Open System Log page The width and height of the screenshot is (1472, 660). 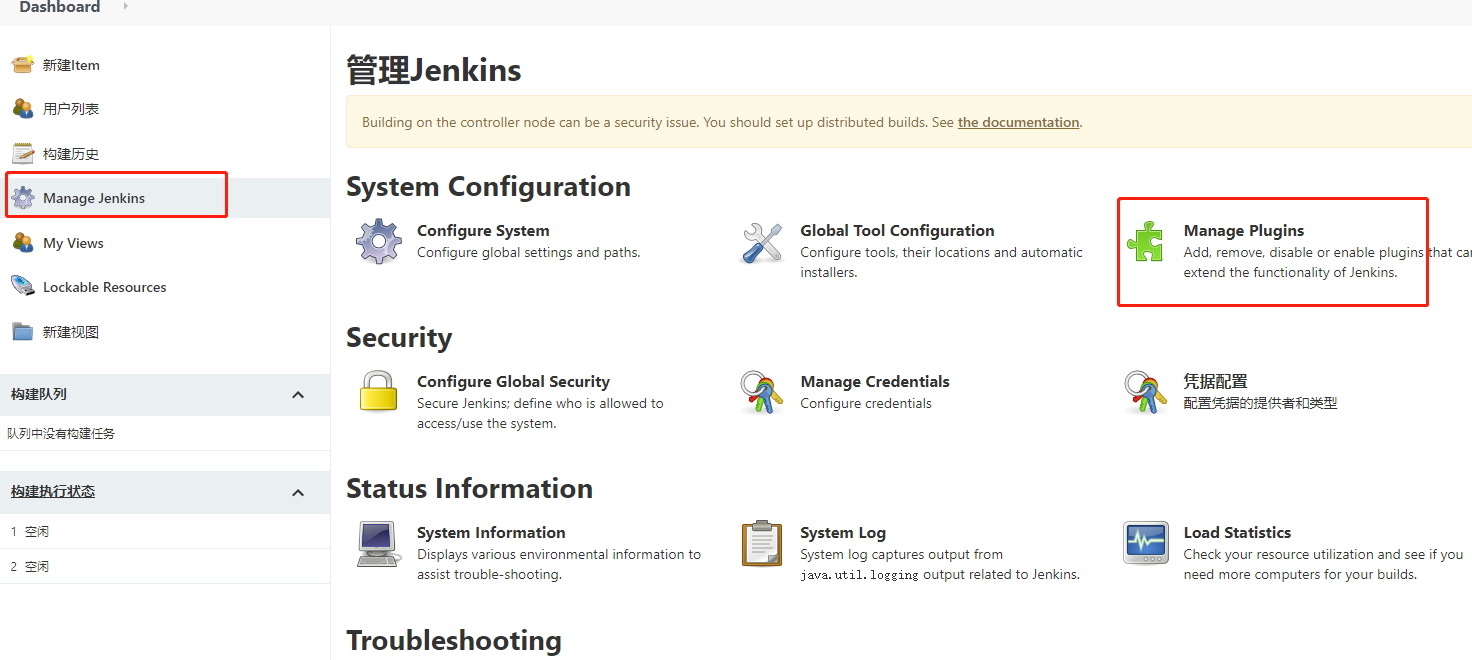pyautogui.click(x=843, y=533)
